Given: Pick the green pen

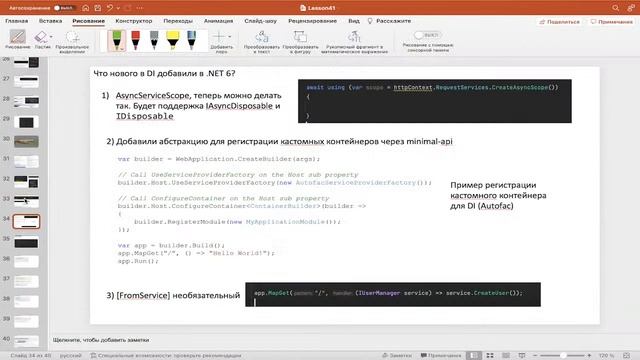Looking at the screenshot, I should [117, 40].
